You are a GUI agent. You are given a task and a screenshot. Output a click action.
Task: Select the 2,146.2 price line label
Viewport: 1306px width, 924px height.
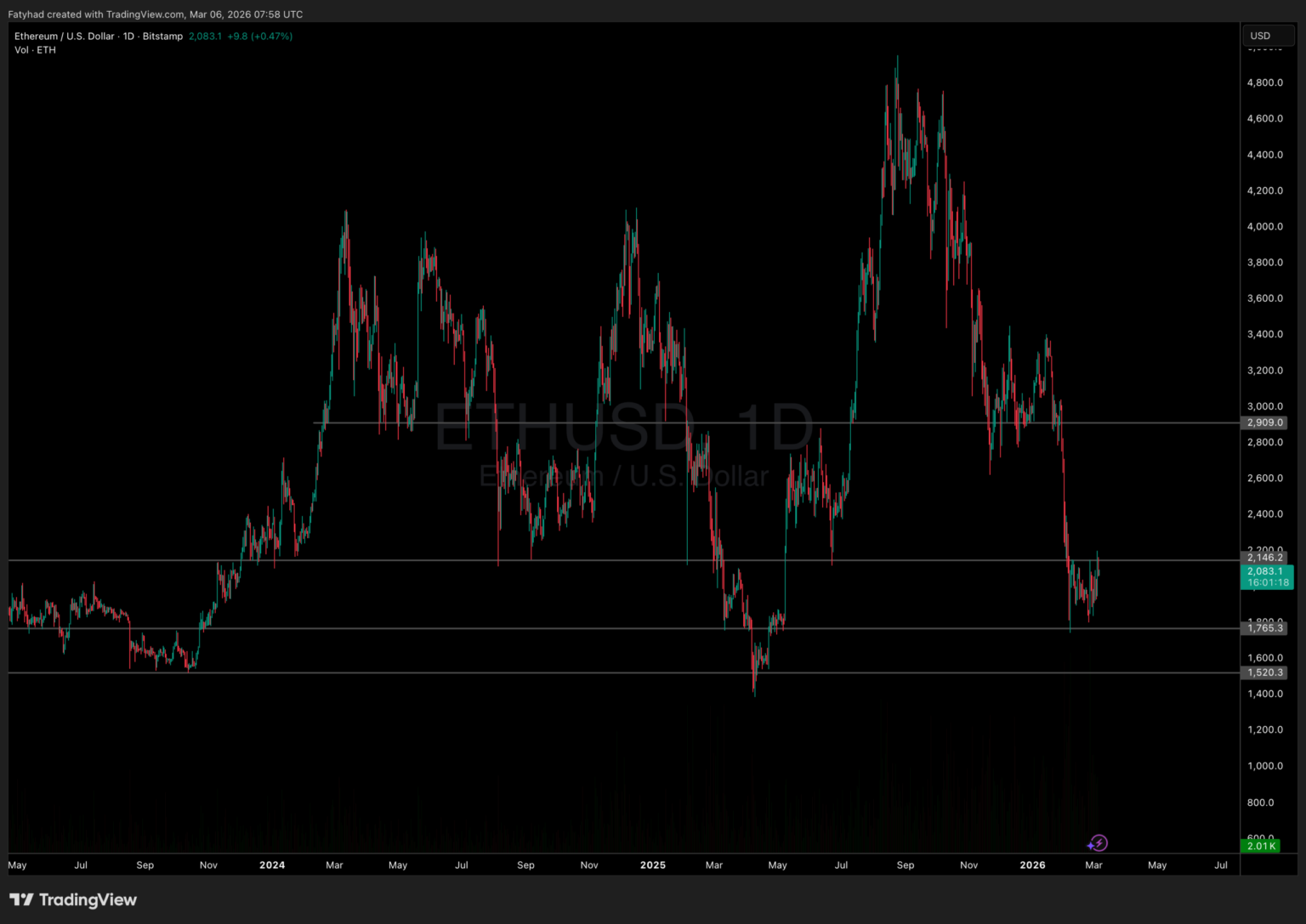[1264, 558]
